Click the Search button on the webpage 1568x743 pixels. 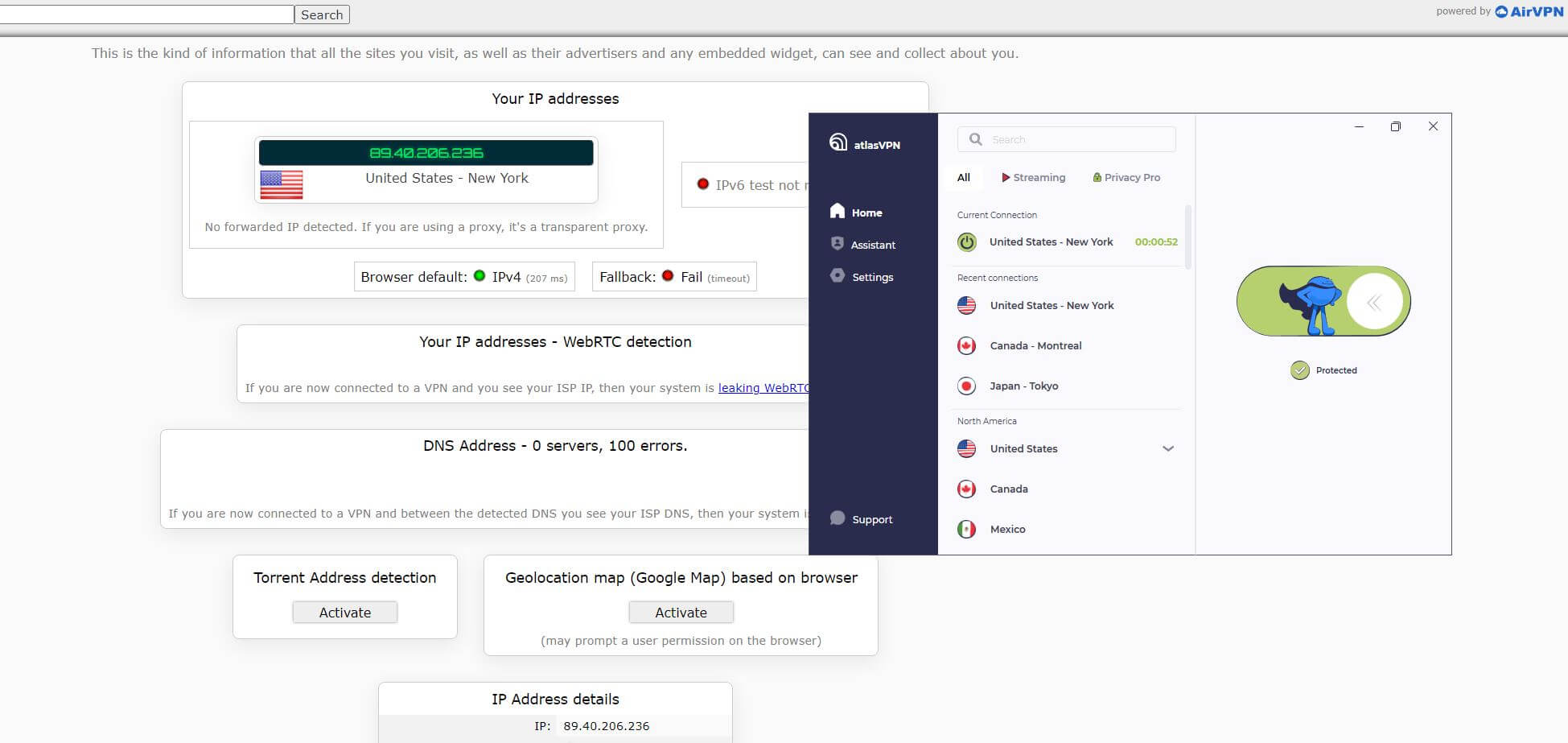pyautogui.click(x=322, y=14)
